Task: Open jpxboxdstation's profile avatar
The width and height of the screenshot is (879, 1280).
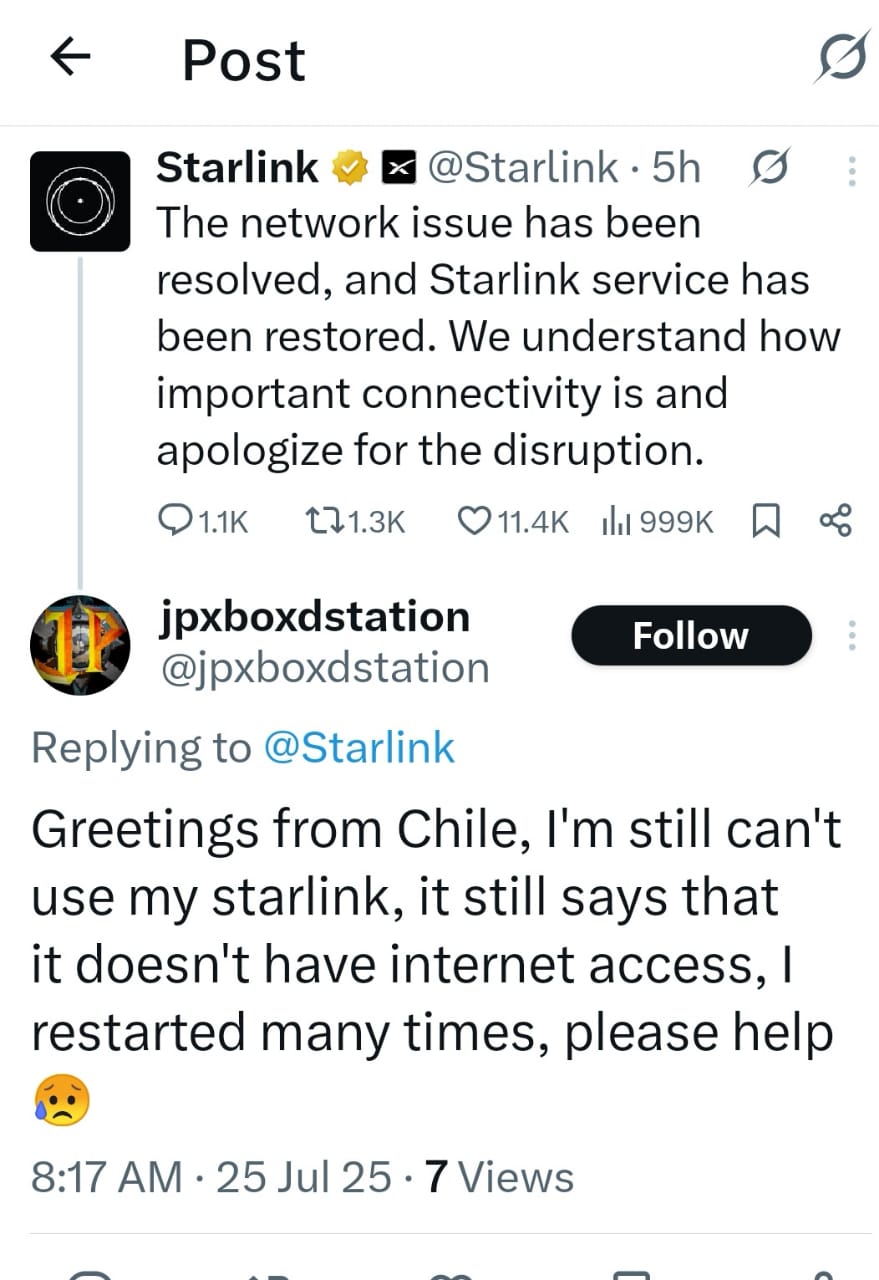Action: 80,645
